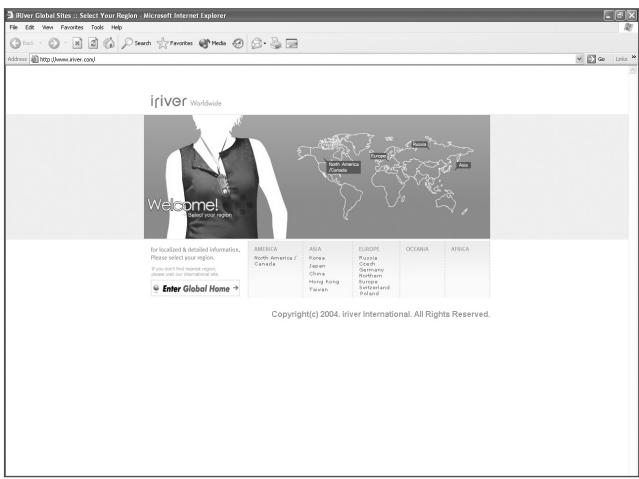
Task: Open the Czech regional site link
Action: 367,264
